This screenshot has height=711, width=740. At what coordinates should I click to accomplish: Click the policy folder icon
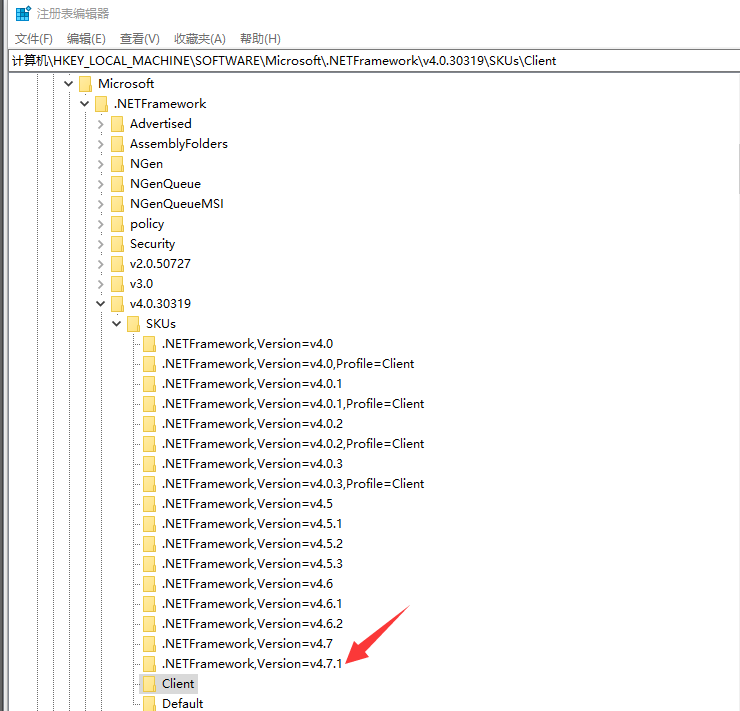click(118, 224)
